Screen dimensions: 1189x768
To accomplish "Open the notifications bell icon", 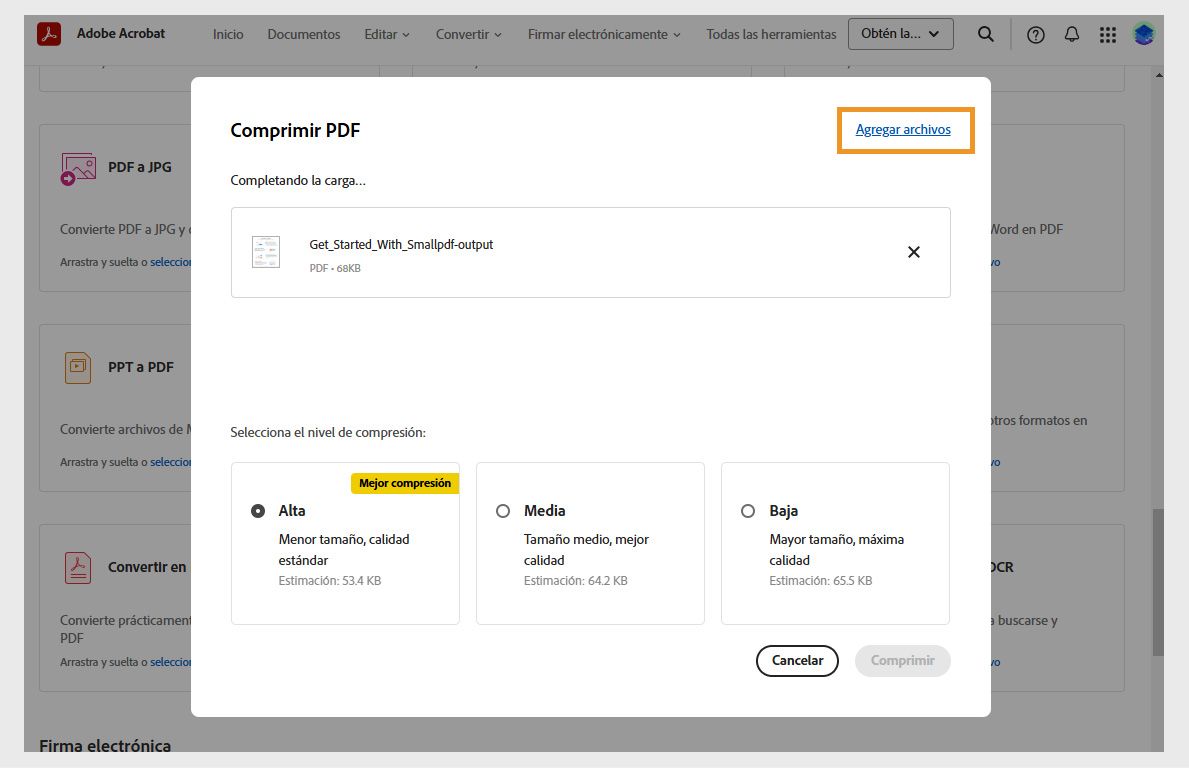I will (1071, 34).
